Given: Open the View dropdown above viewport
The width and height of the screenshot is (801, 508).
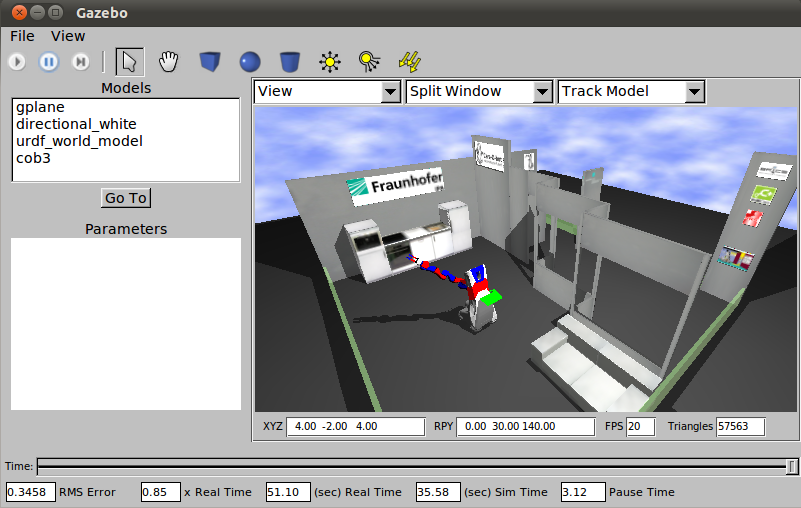Looking at the screenshot, I should (x=327, y=91).
